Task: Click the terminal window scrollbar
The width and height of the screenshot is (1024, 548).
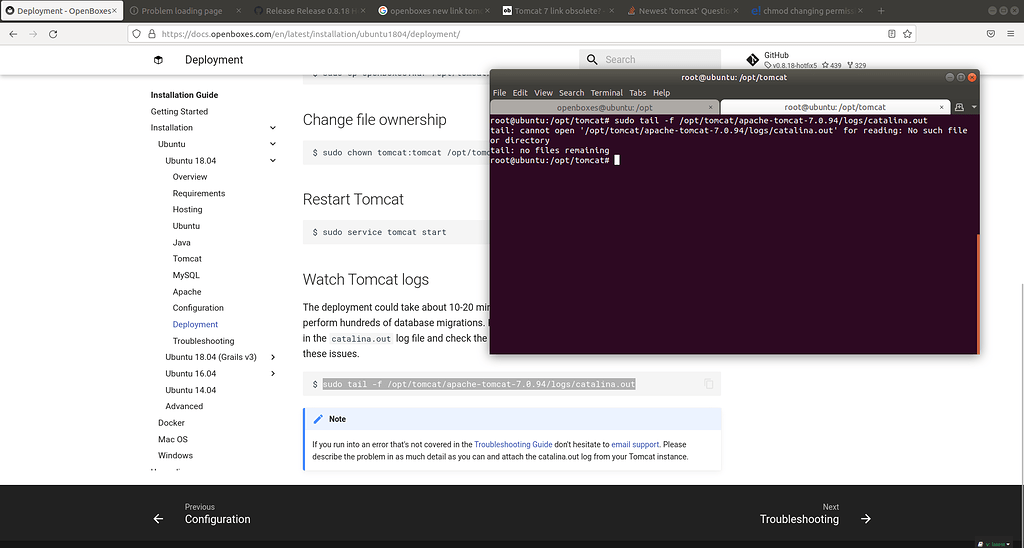Action: pos(977,294)
